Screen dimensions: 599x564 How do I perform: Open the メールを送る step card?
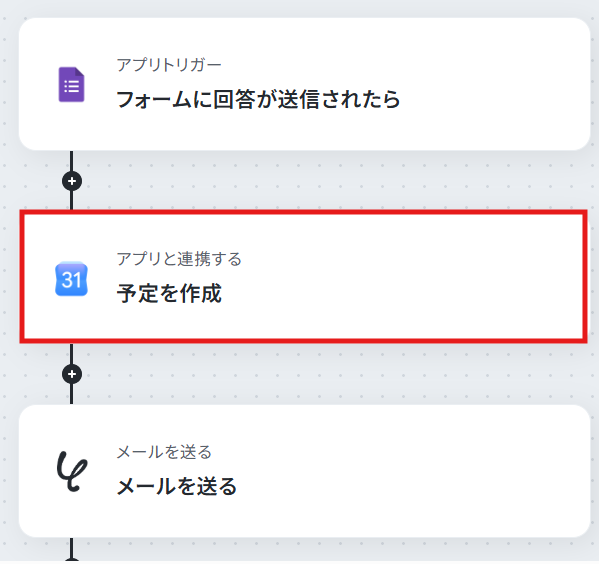(304, 471)
